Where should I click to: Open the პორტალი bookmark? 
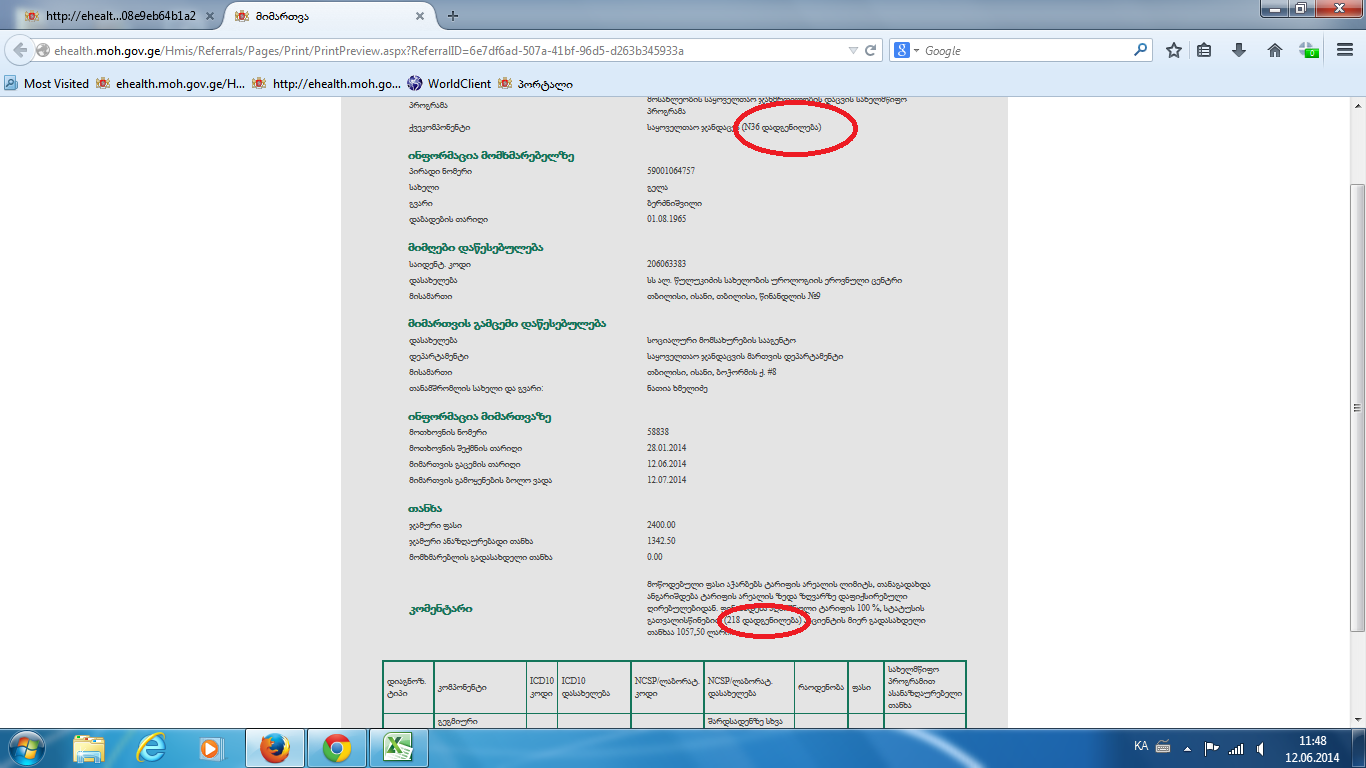coord(535,84)
